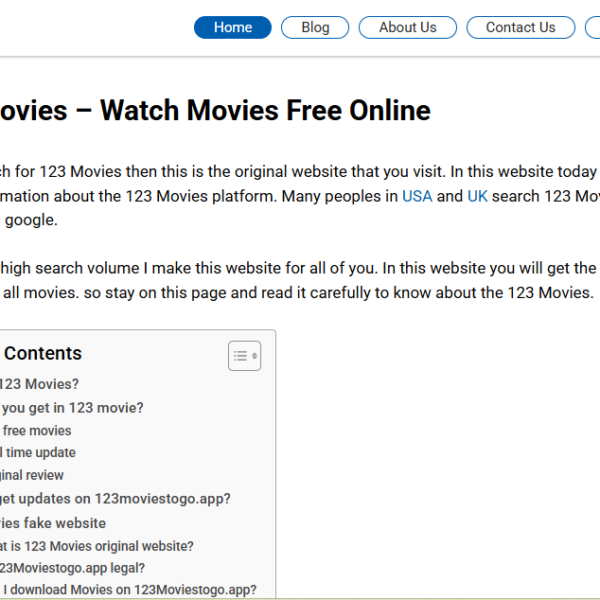Screen dimensions: 600x600
Task: Open the About Us page
Action: 408,28
